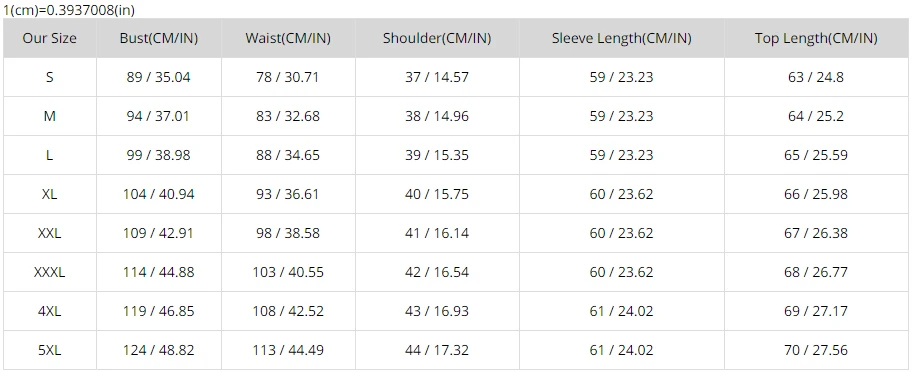Click the size S row label
Image resolution: width=913 pixels, height=373 pixels.
49,77
